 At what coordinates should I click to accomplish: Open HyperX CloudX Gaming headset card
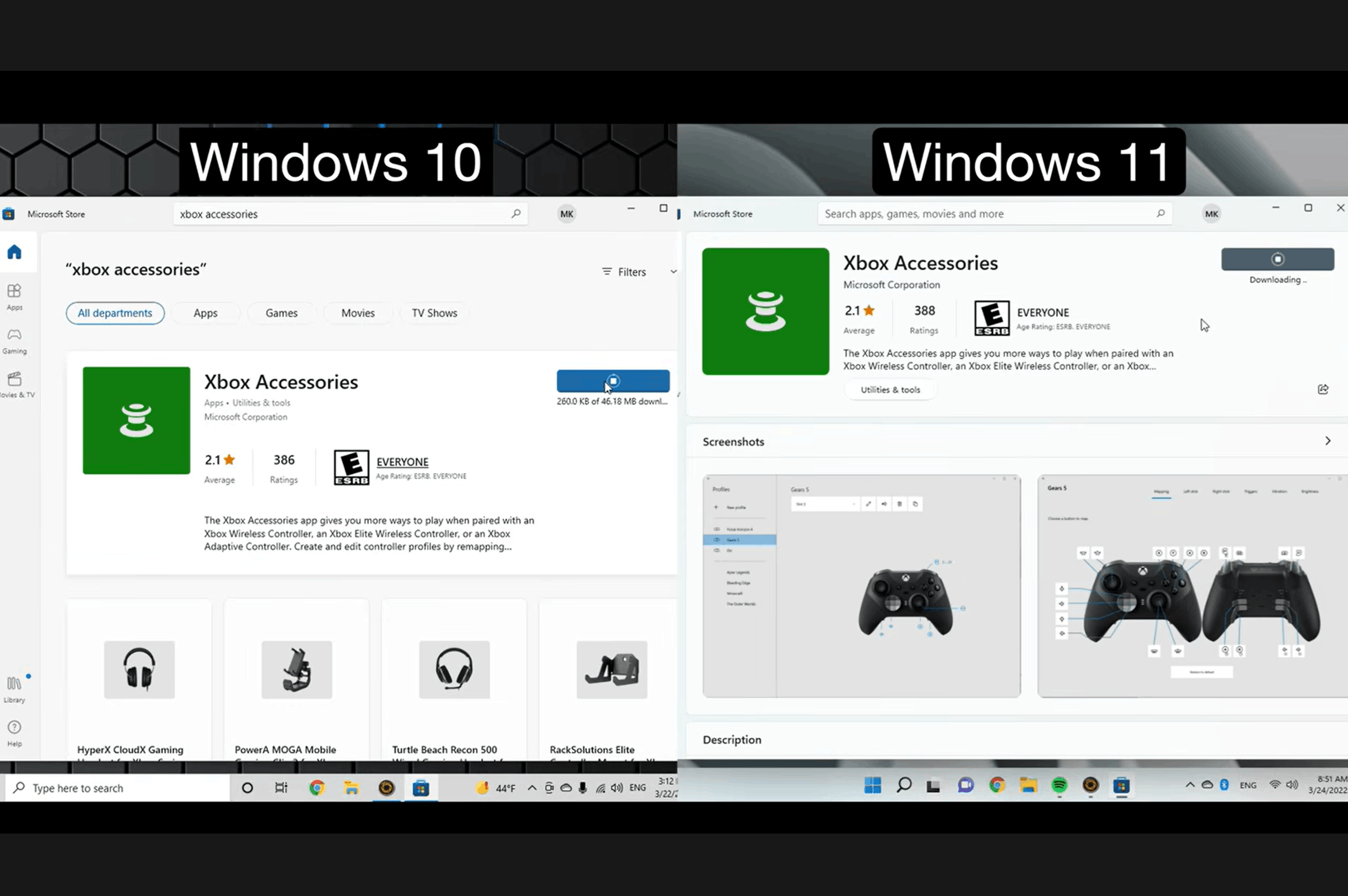tap(139, 680)
